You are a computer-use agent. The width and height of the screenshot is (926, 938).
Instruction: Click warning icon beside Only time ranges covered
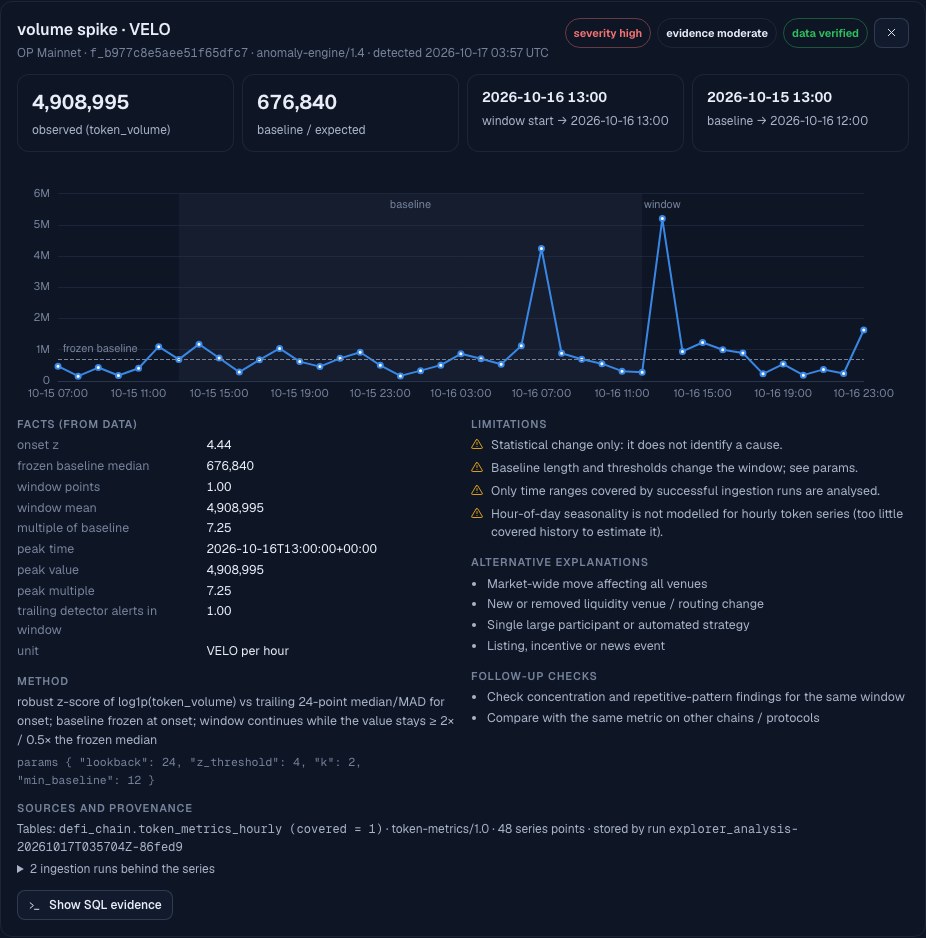point(477,491)
